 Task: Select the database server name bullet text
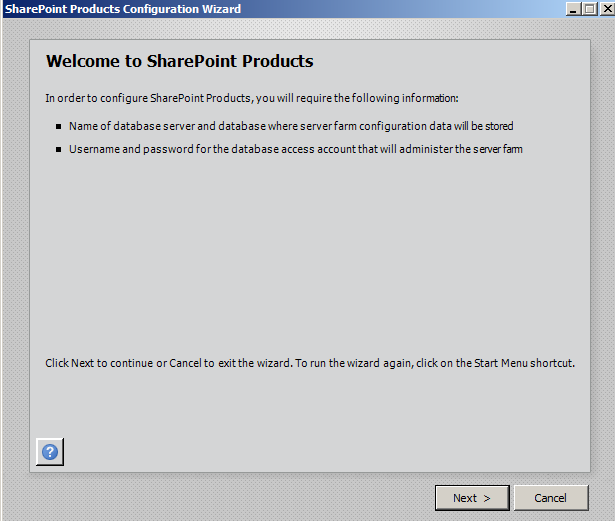click(x=291, y=126)
